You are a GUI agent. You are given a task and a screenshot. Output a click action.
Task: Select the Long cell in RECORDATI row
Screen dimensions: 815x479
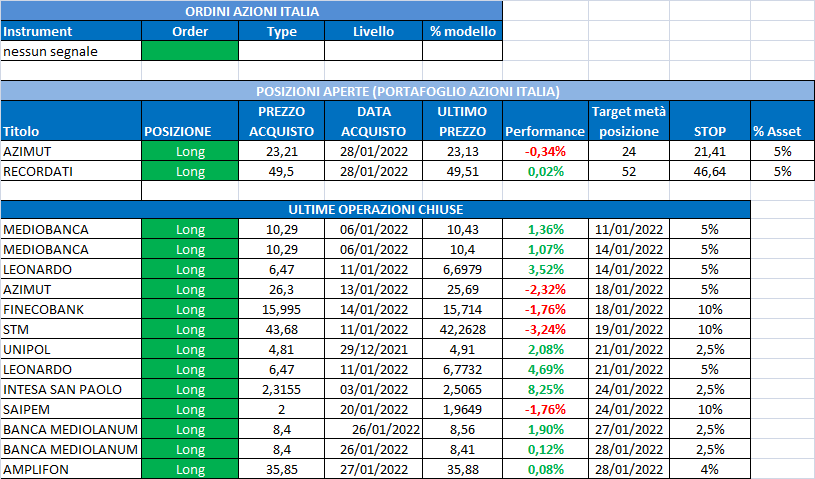190,171
